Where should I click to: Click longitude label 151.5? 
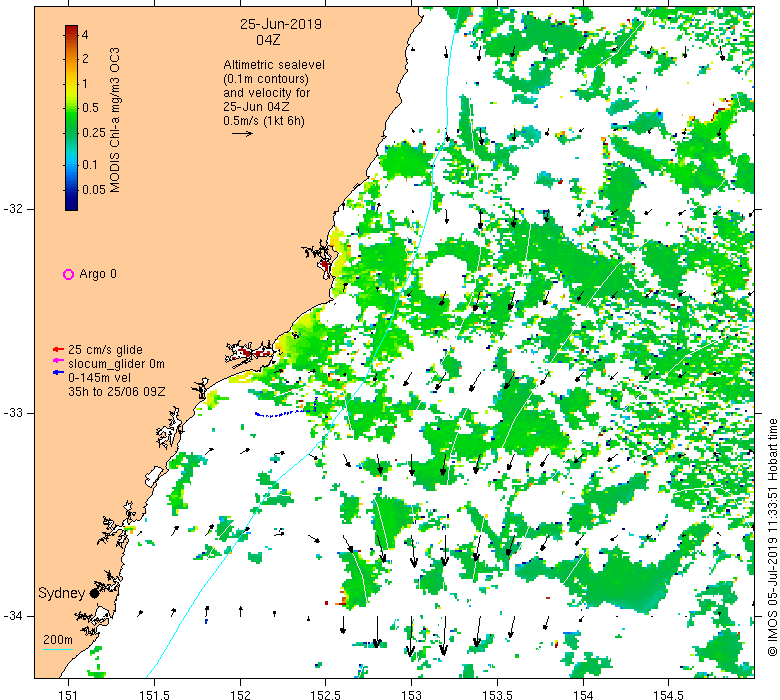pos(155,695)
